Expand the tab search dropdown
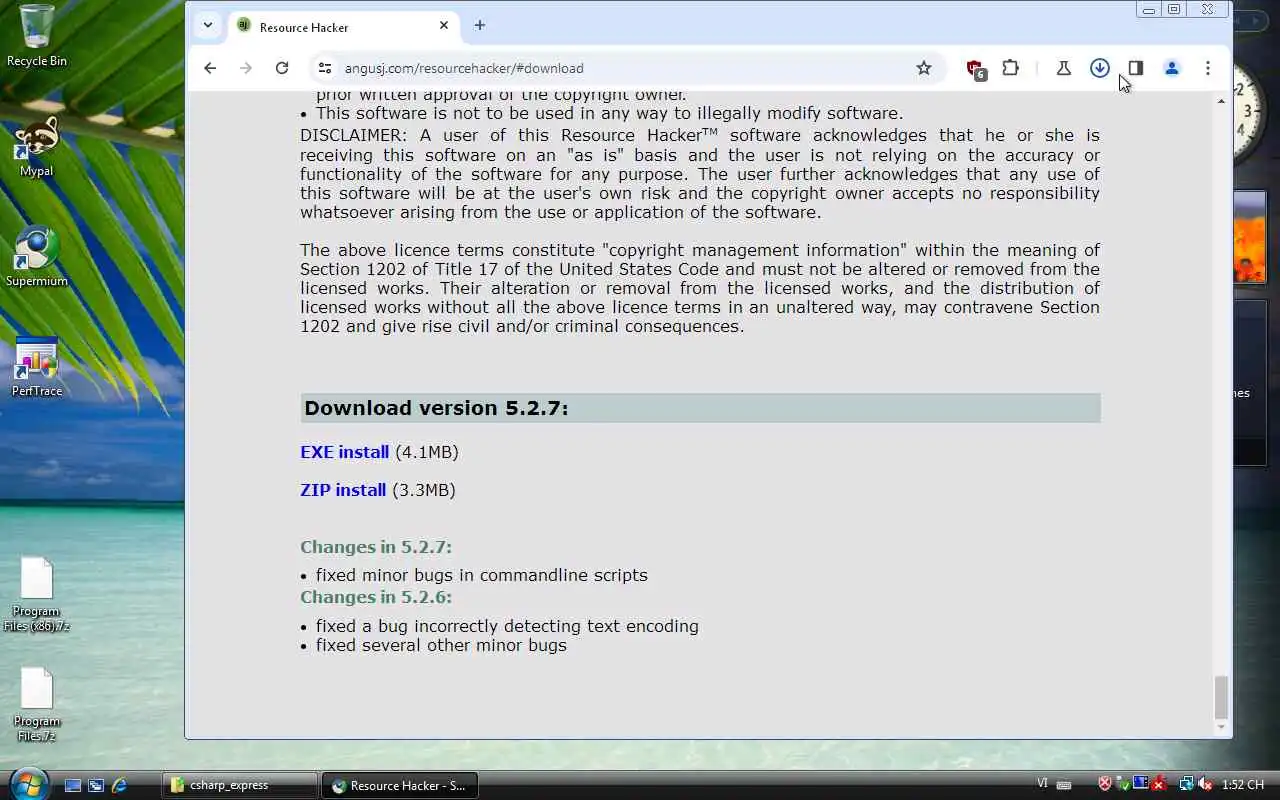This screenshot has width=1280, height=800. tap(207, 26)
